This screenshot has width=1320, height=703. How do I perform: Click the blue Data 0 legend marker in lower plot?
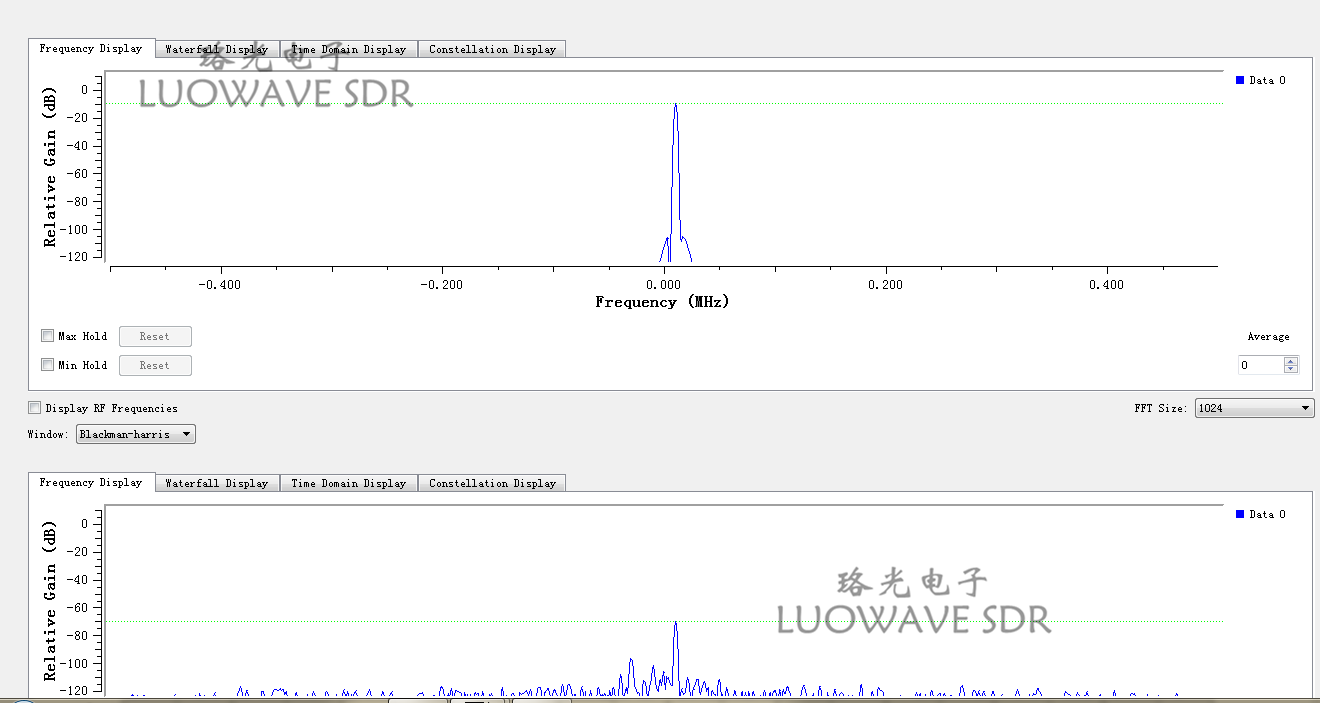(x=1240, y=514)
